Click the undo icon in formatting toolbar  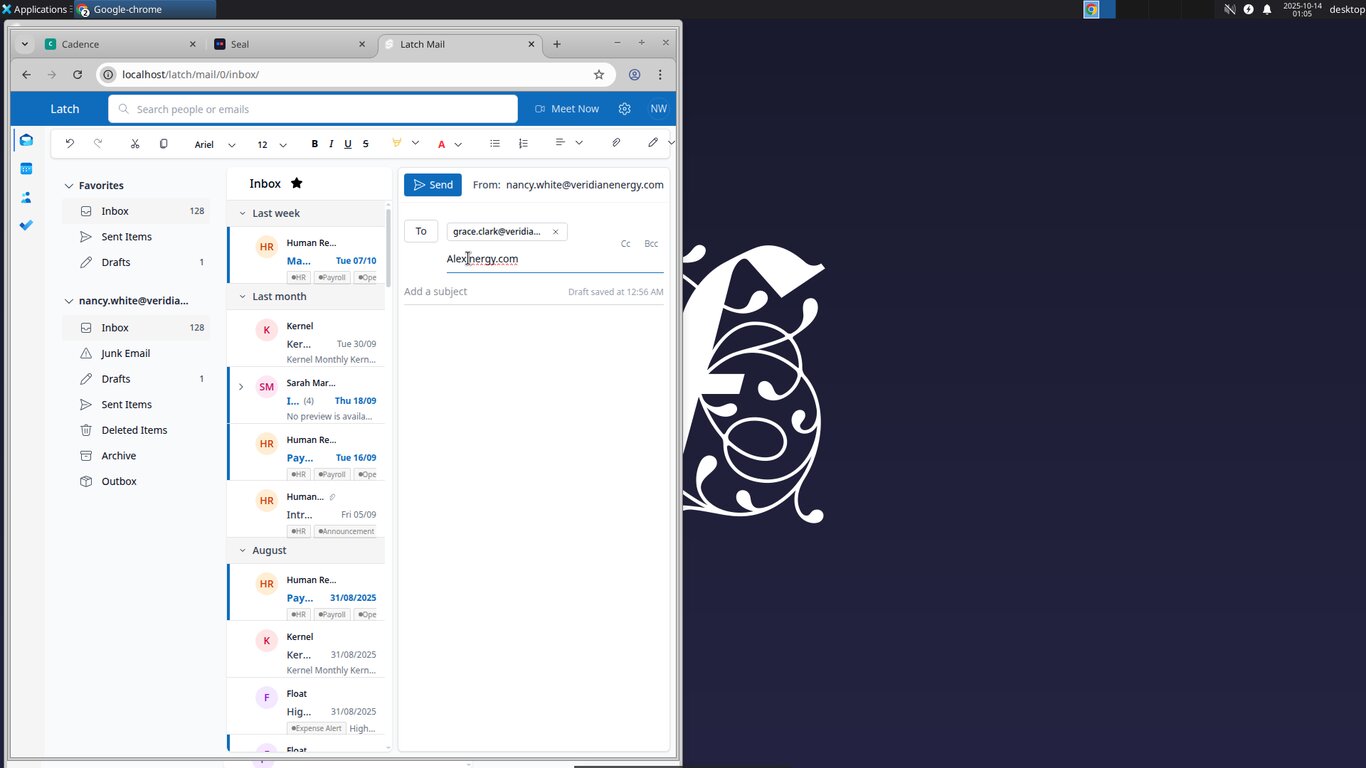[x=70, y=144]
